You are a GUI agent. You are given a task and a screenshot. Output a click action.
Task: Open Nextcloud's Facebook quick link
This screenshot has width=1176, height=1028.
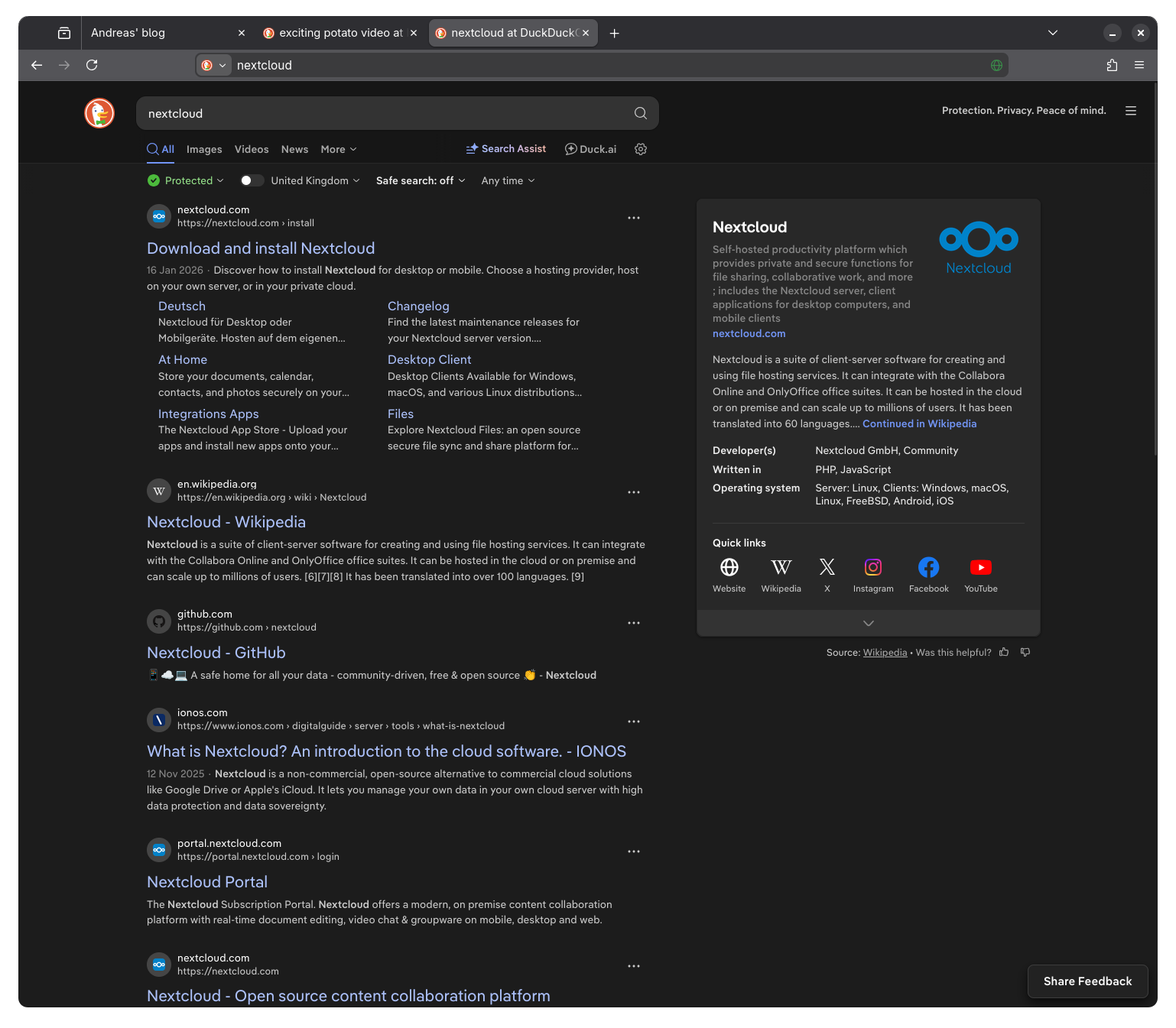pos(928,567)
